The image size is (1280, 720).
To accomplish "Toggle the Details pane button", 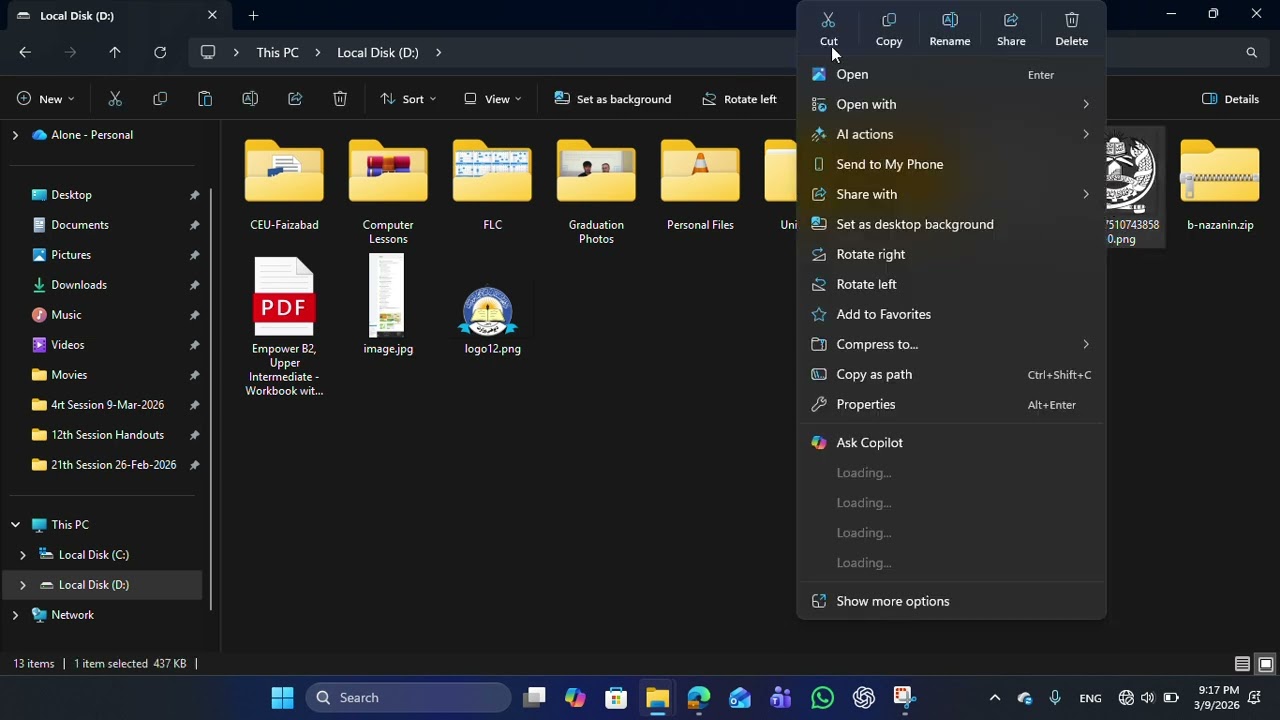I will click(1230, 99).
